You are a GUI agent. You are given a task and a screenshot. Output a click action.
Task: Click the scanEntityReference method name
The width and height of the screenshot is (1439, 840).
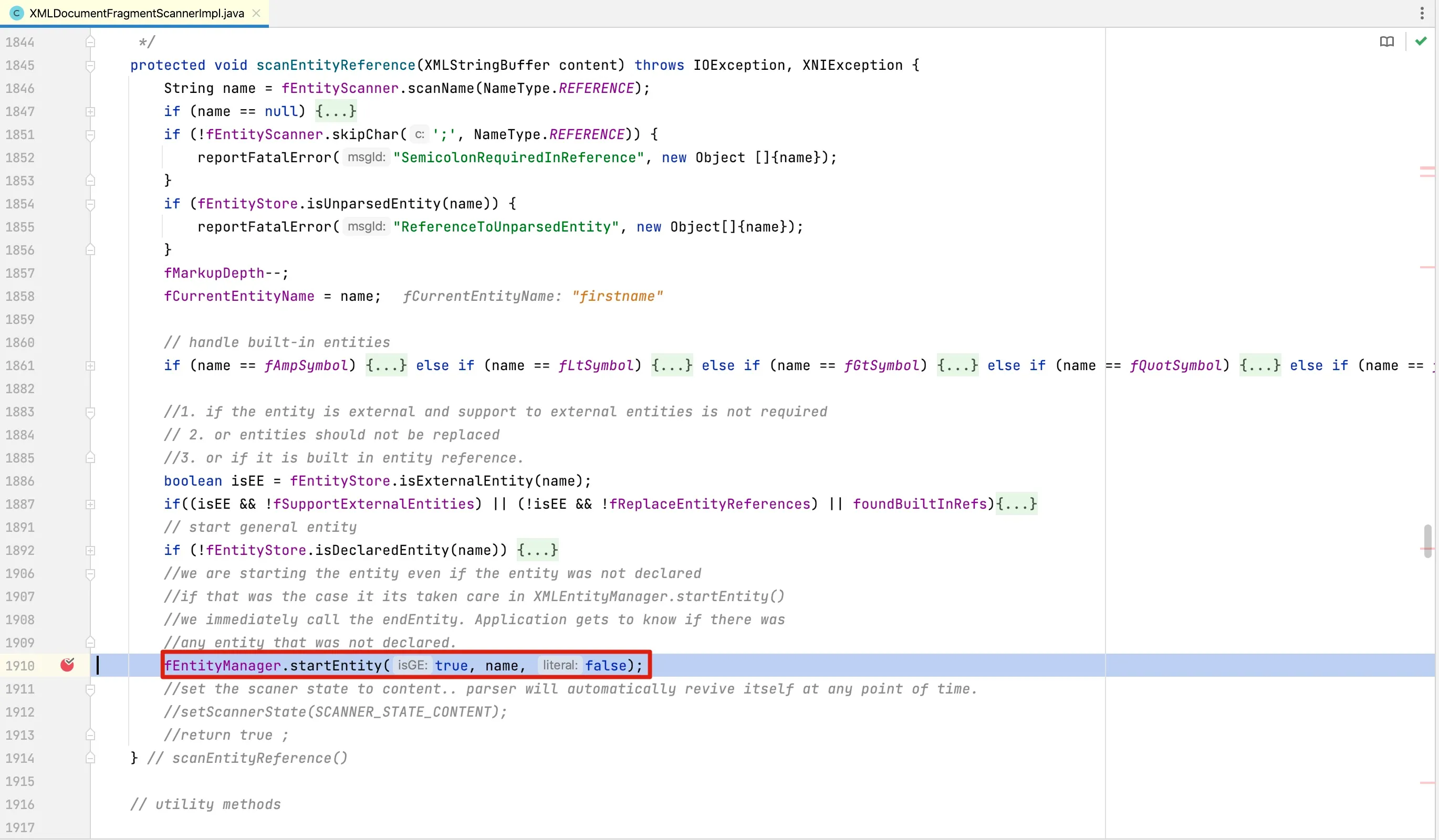coord(336,66)
